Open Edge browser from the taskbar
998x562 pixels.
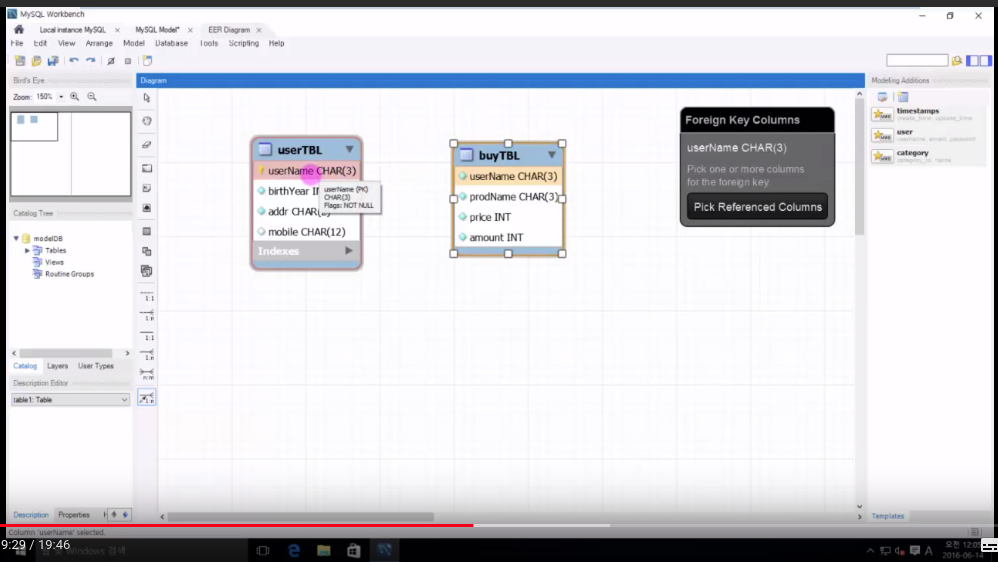point(293,550)
